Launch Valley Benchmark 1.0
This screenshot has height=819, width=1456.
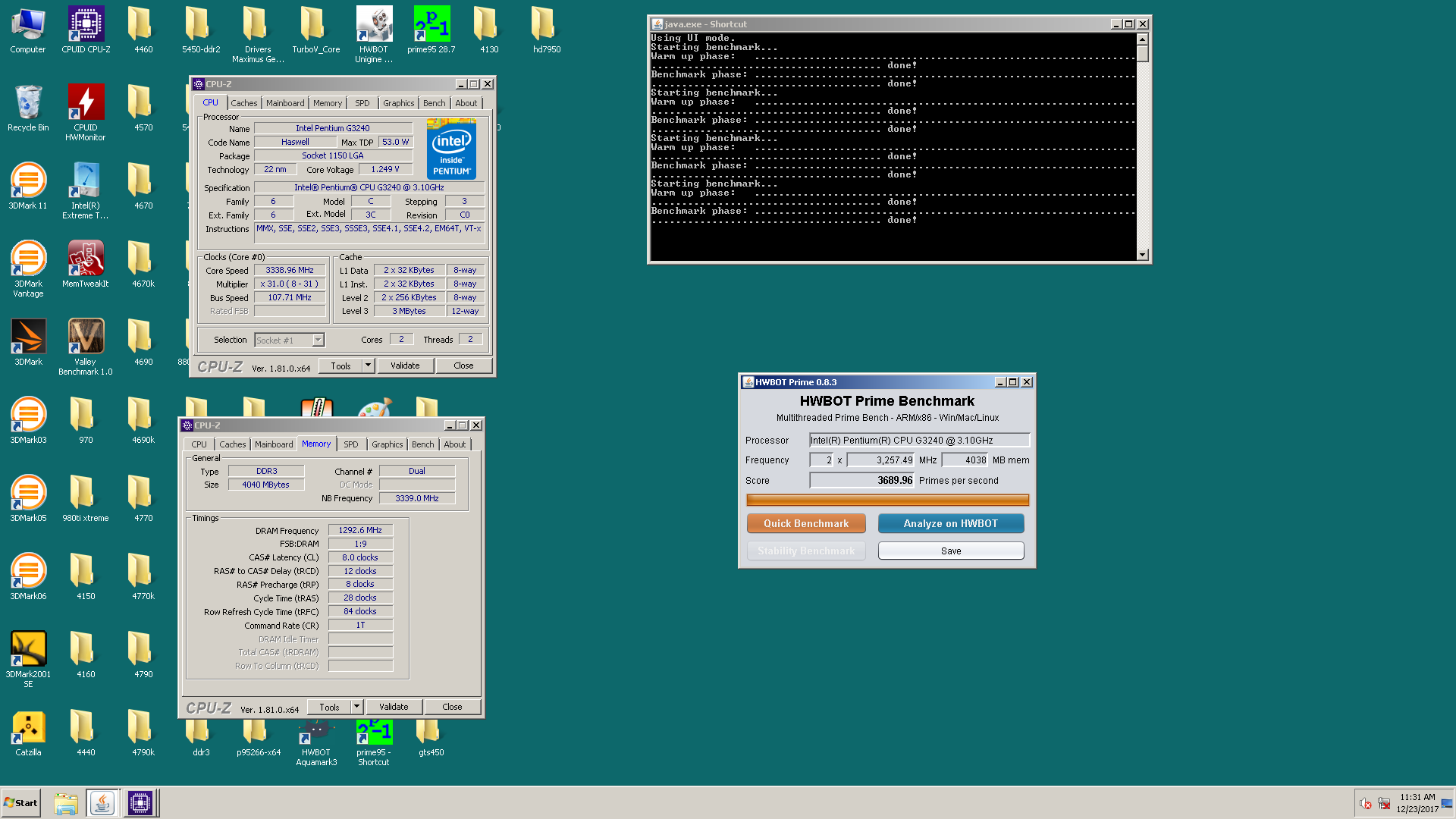click(86, 347)
